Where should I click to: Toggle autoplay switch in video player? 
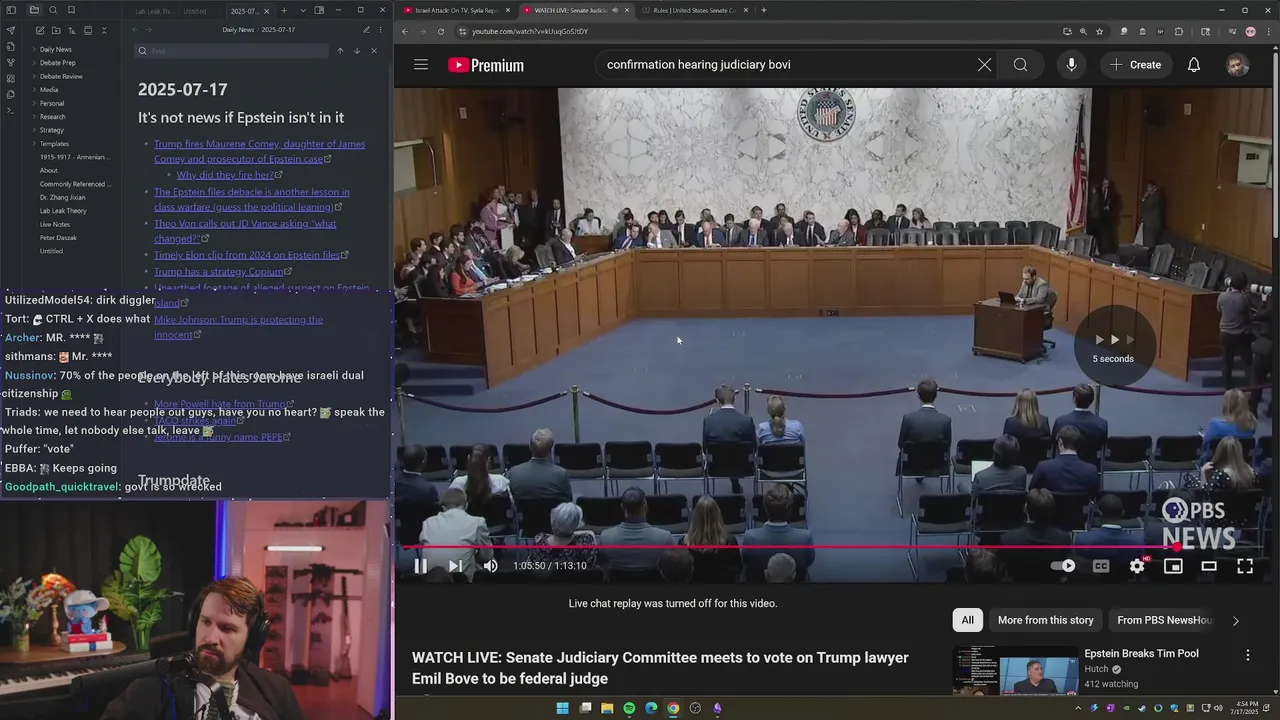pos(1063,566)
